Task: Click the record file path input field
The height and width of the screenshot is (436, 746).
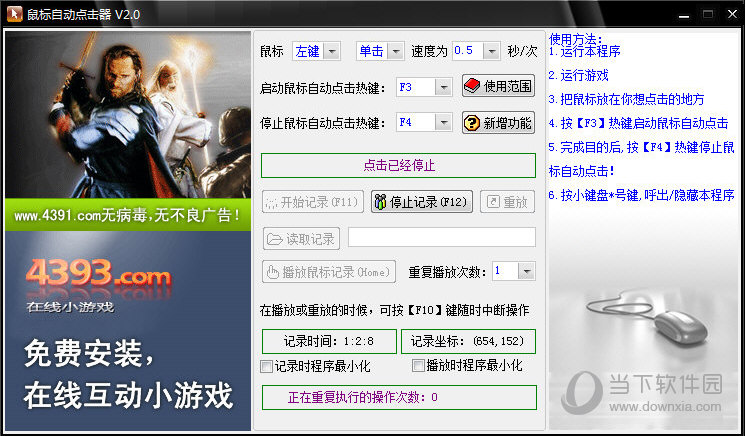Action: [x=441, y=238]
